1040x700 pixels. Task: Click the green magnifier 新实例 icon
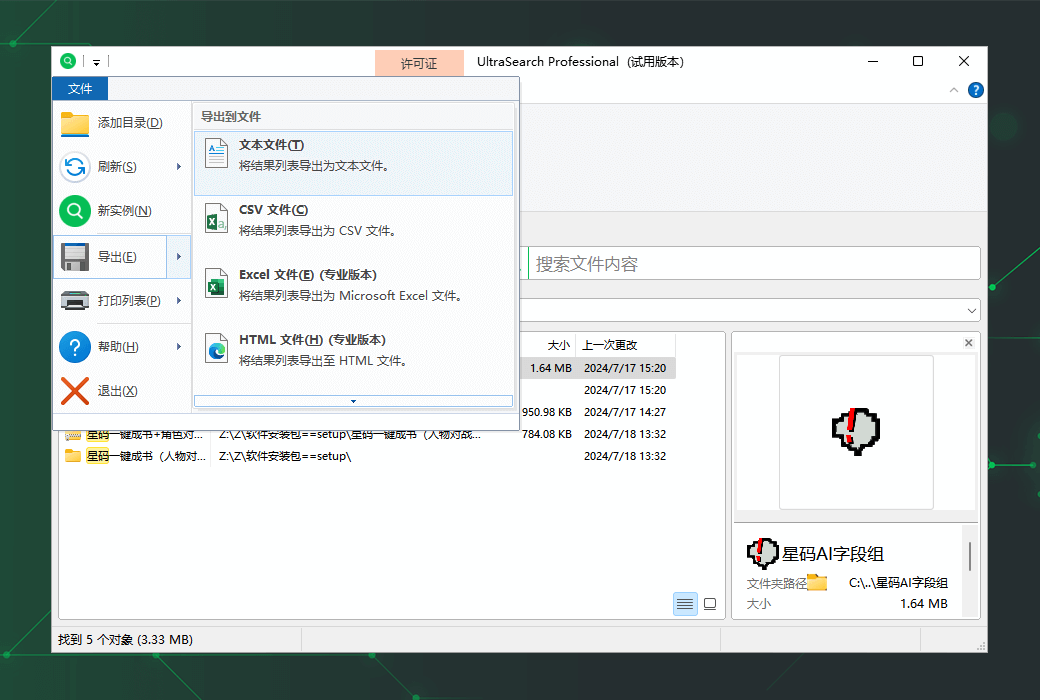75,211
